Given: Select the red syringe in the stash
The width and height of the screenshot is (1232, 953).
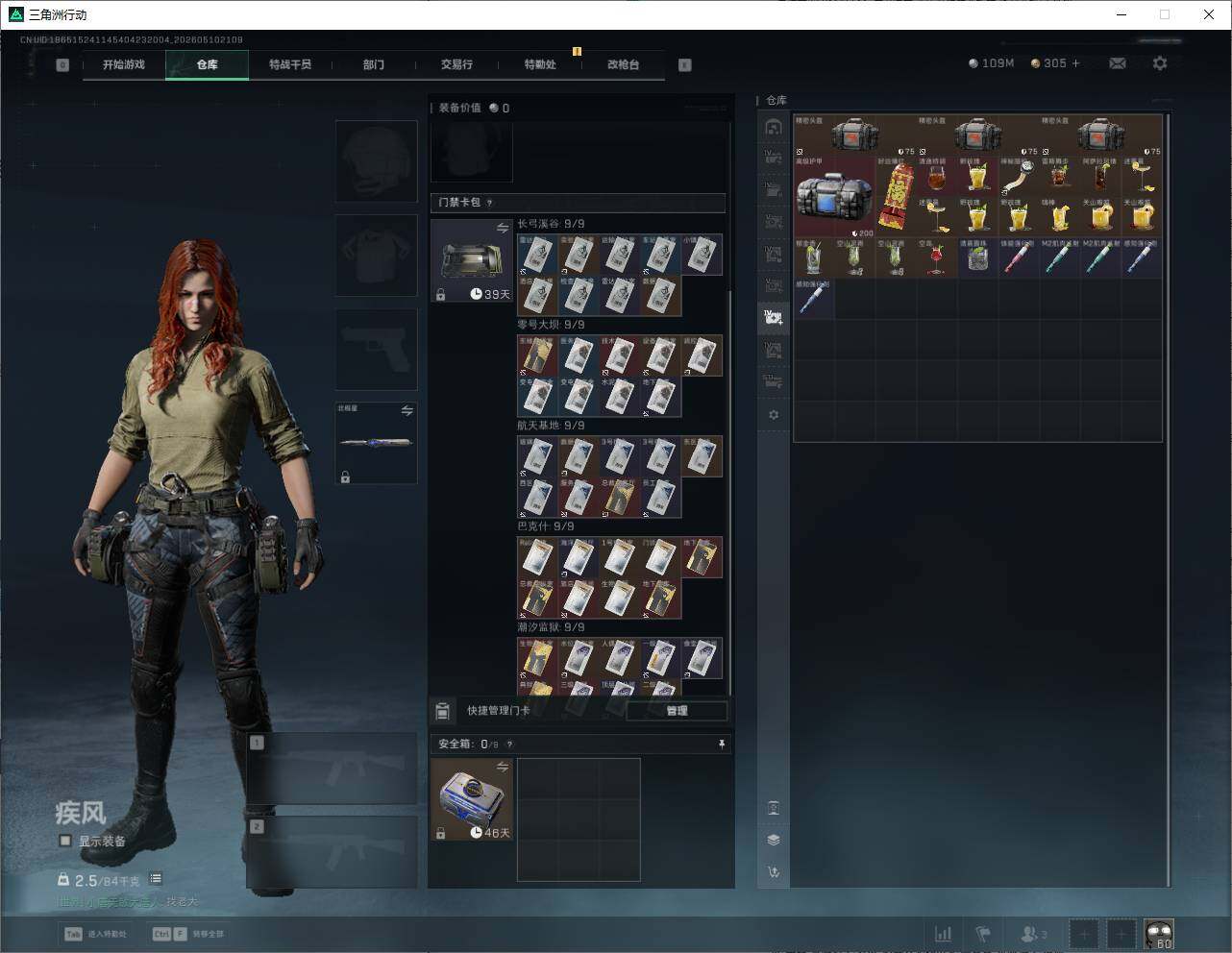Looking at the screenshot, I should (x=1018, y=258).
